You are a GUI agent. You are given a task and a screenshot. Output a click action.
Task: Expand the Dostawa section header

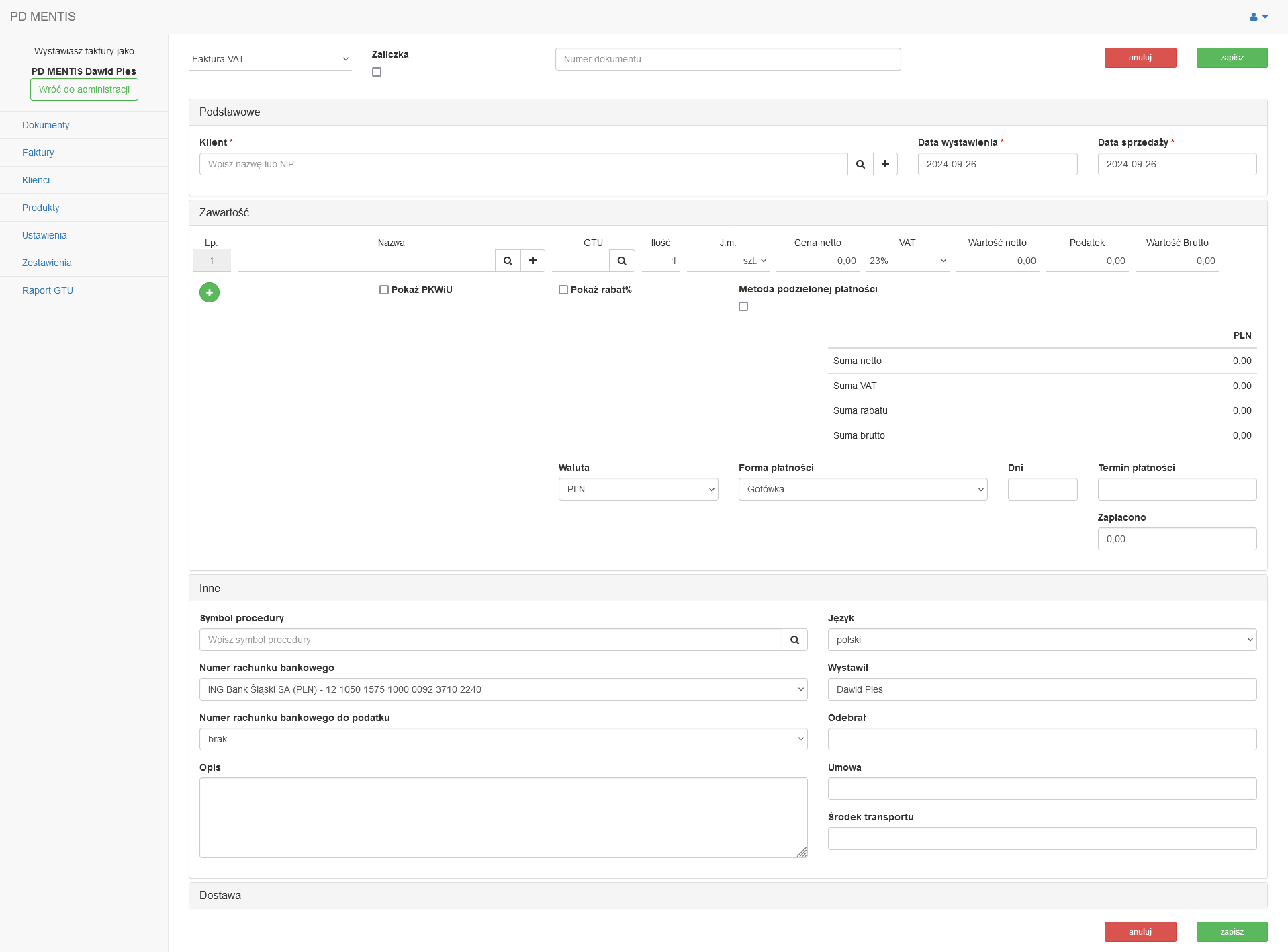(728, 895)
